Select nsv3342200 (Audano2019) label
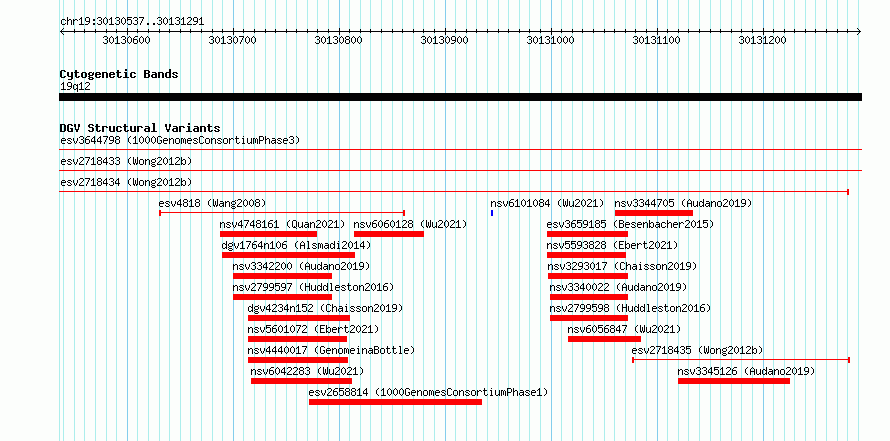The image size is (890, 441). click(x=301, y=266)
